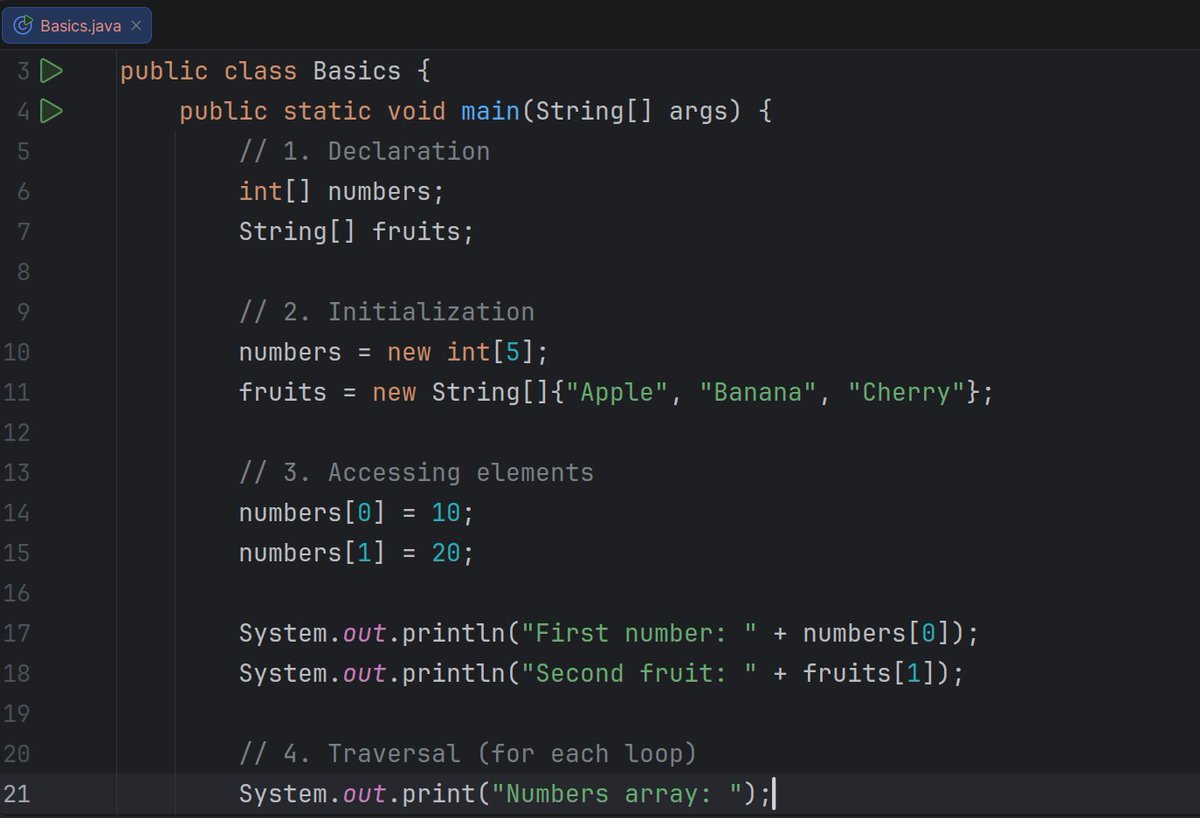Click line number 5 in the gutter
Image resolution: width=1200 pixels, height=818 pixels.
[23, 152]
